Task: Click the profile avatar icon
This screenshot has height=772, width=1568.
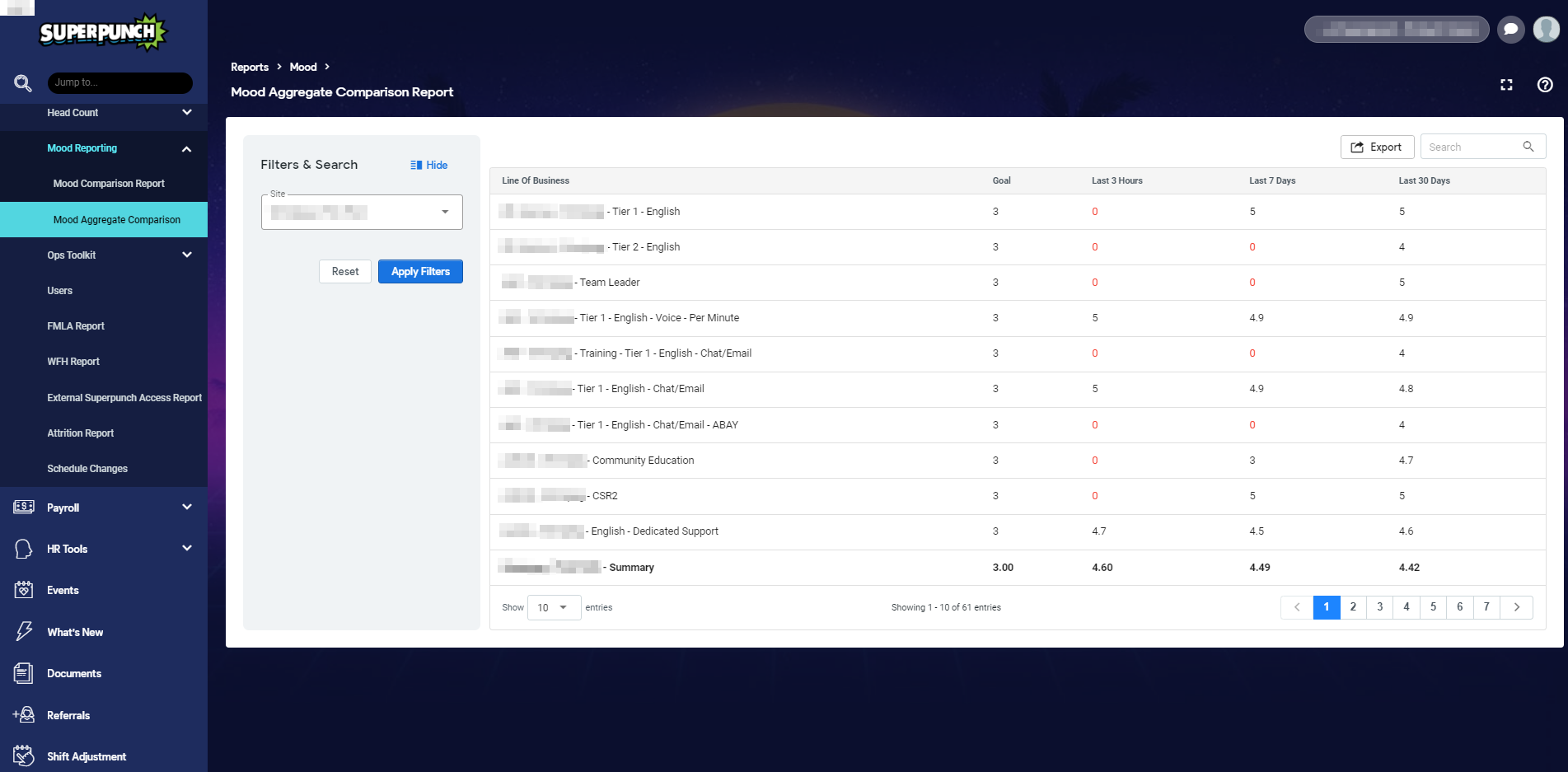Action: (x=1547, y=29)
